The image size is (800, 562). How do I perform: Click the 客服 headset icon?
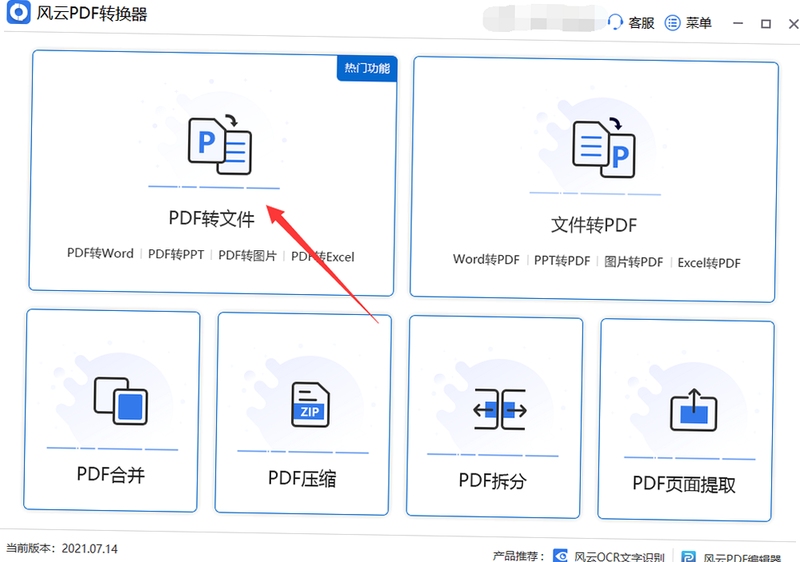point(615,22)
